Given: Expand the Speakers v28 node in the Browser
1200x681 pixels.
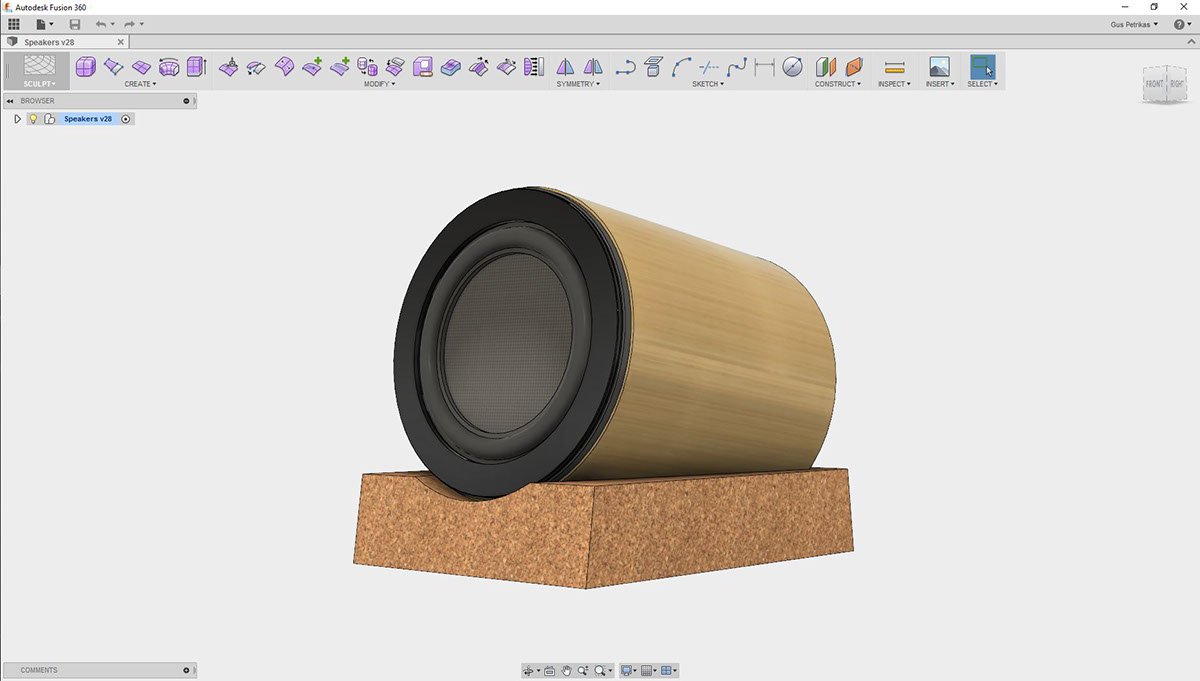Looking at the screenshot, I should (17, 118).
